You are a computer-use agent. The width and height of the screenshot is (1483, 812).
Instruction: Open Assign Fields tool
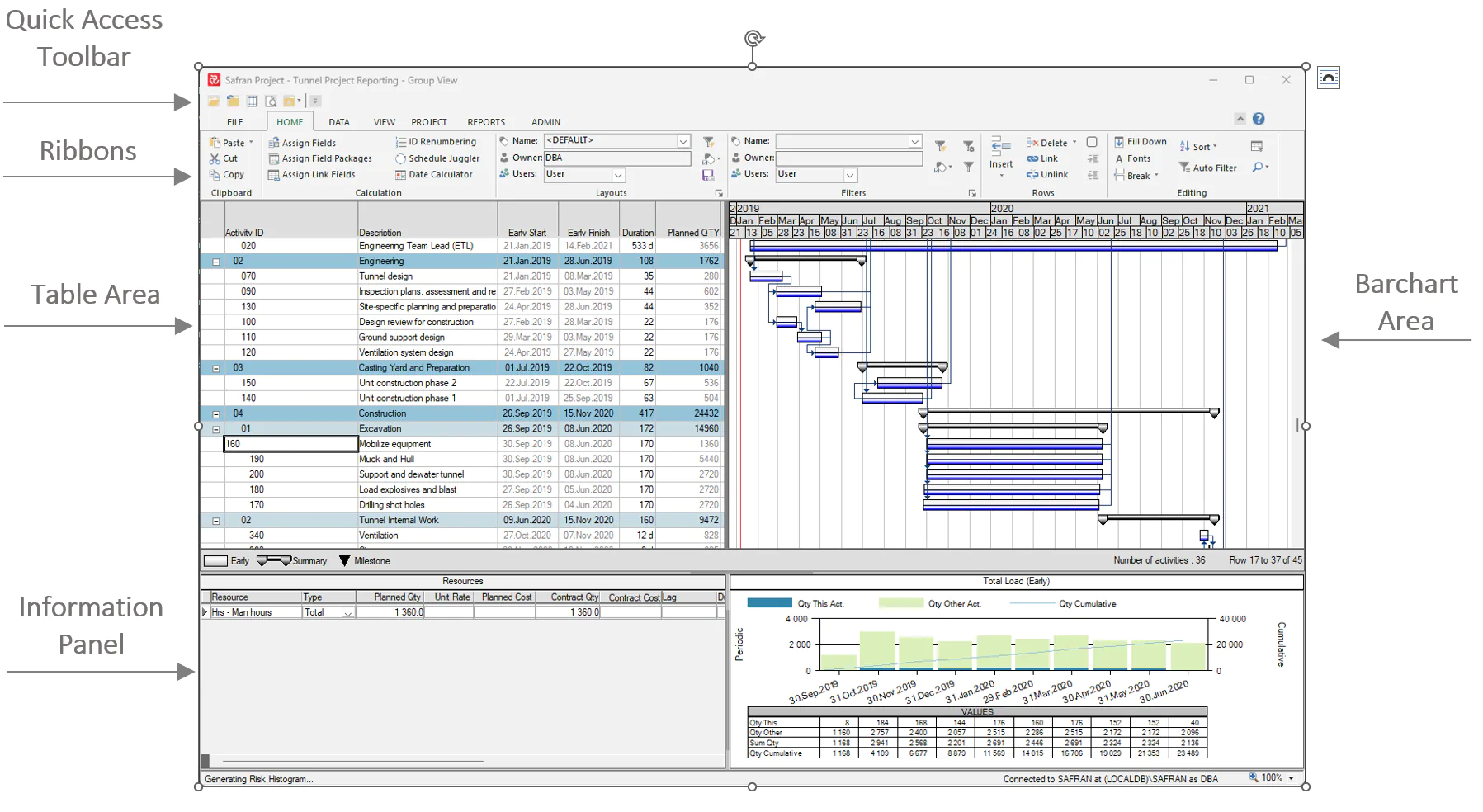coord(302,143)
